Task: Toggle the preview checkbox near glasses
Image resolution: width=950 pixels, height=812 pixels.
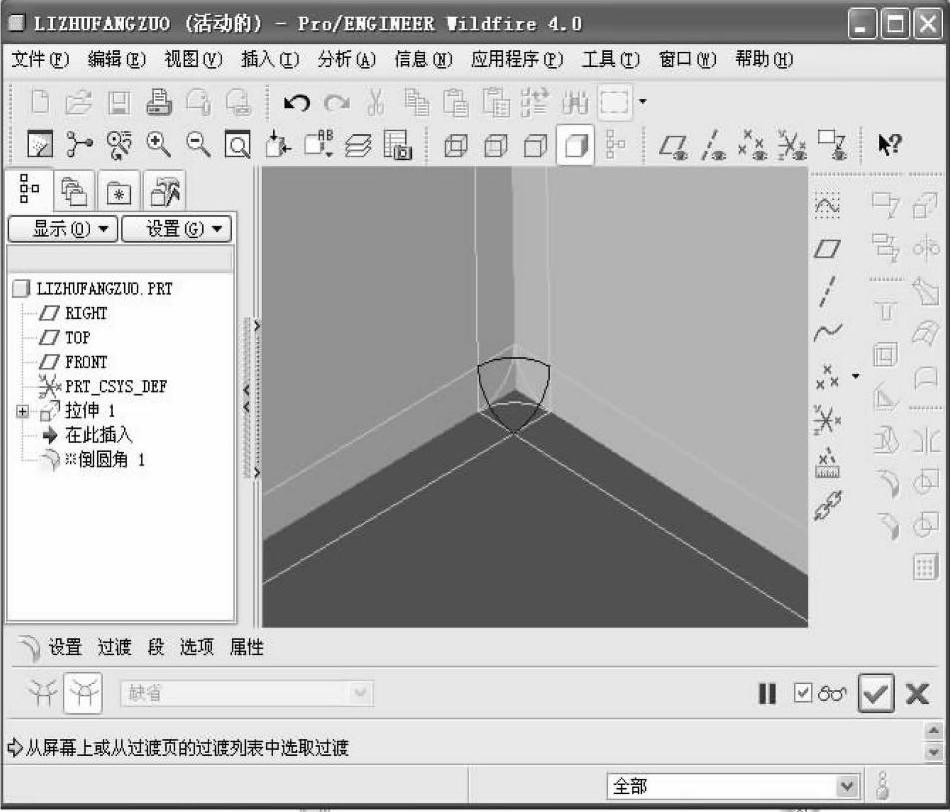Action: [x=802, y=693]
